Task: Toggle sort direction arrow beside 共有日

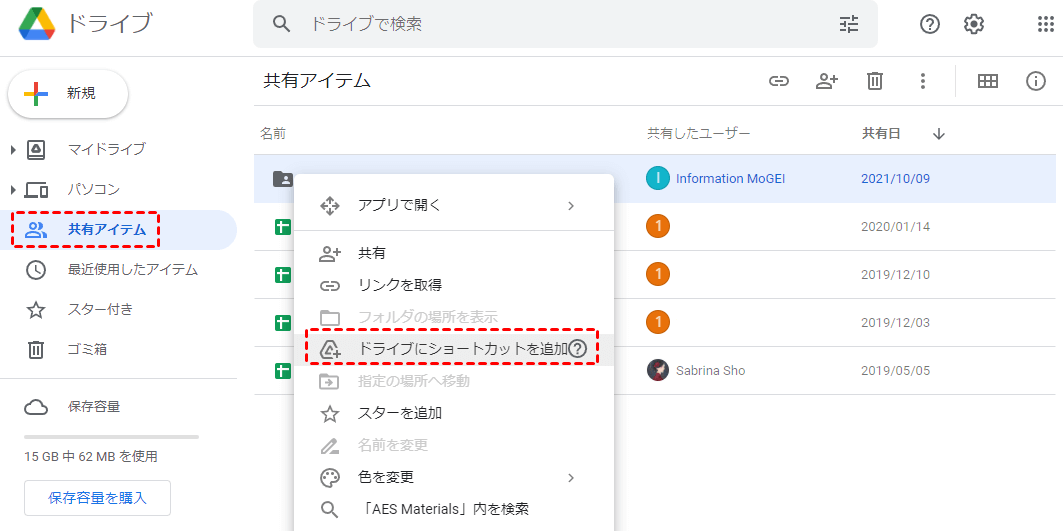Action: click(939, 134)
